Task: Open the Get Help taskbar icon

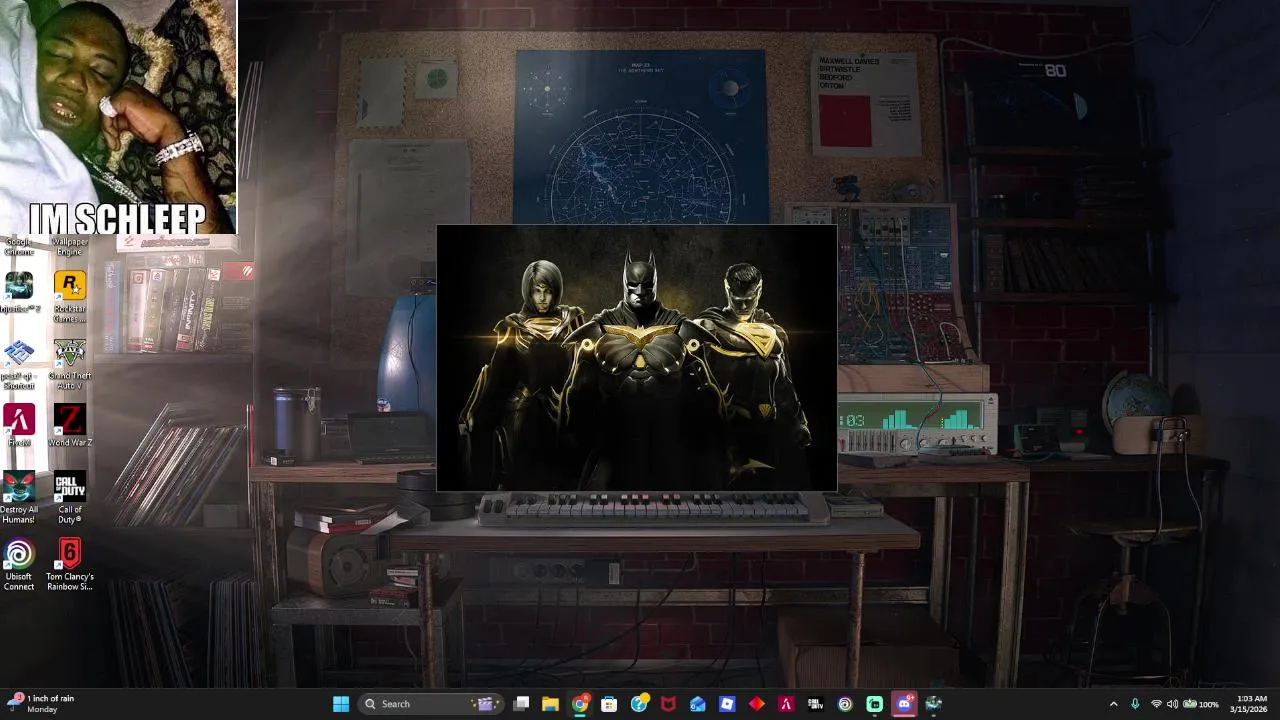Action: coord(639,704)
